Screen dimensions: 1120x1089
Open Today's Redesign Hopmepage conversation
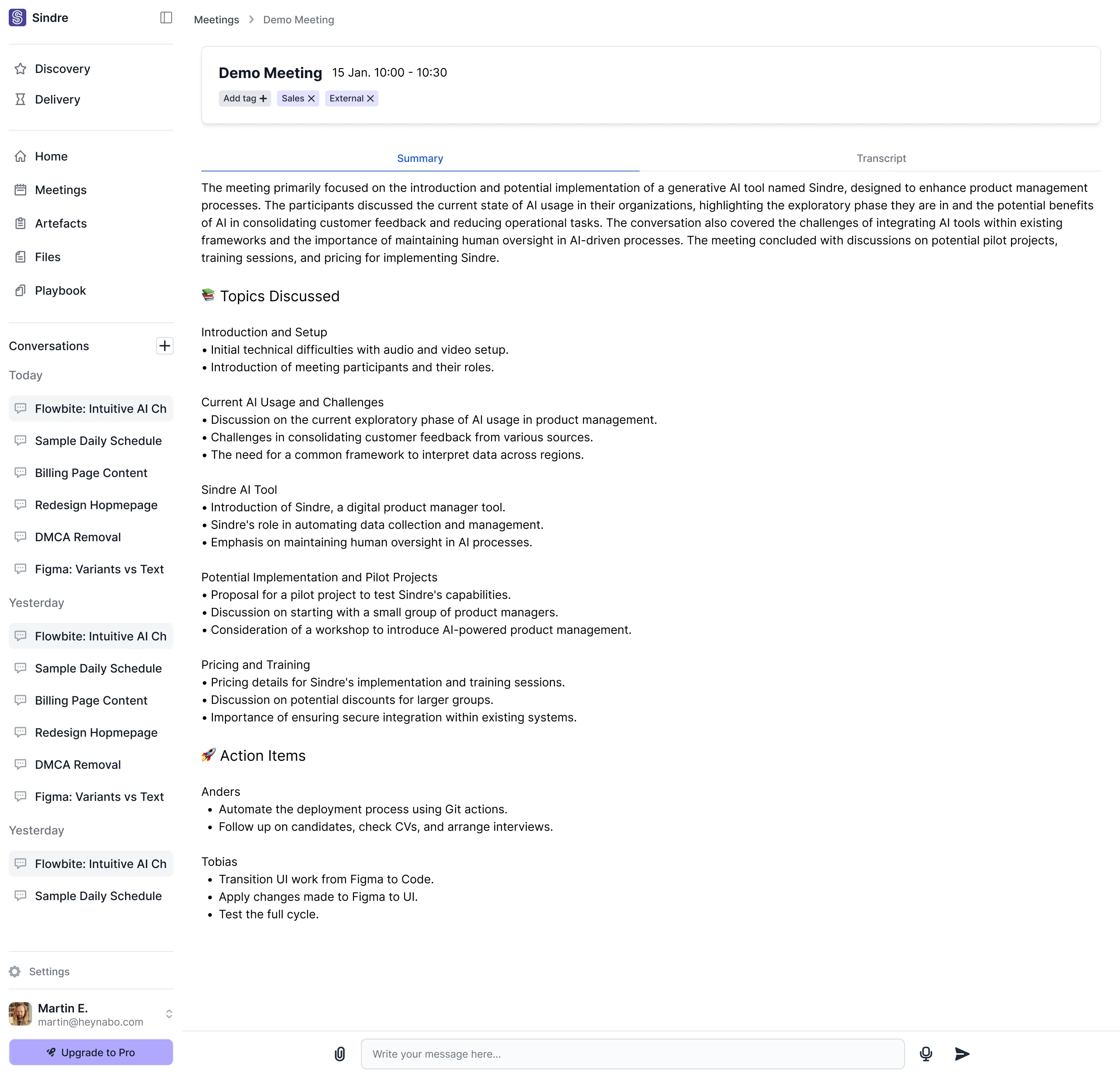(91, 504)
